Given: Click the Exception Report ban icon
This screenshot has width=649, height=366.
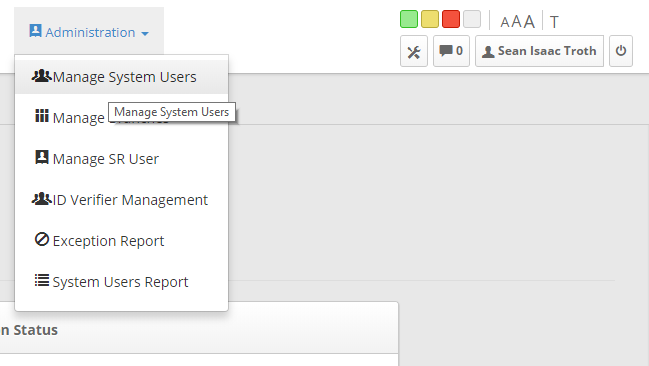Looking at the screenshot, I should click(42, 239).
